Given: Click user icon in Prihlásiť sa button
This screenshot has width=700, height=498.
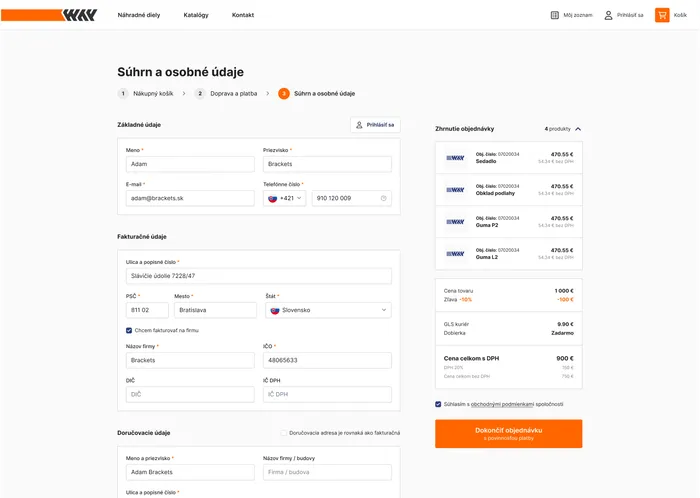Looking at the screenshot, I should click(359, 125).
